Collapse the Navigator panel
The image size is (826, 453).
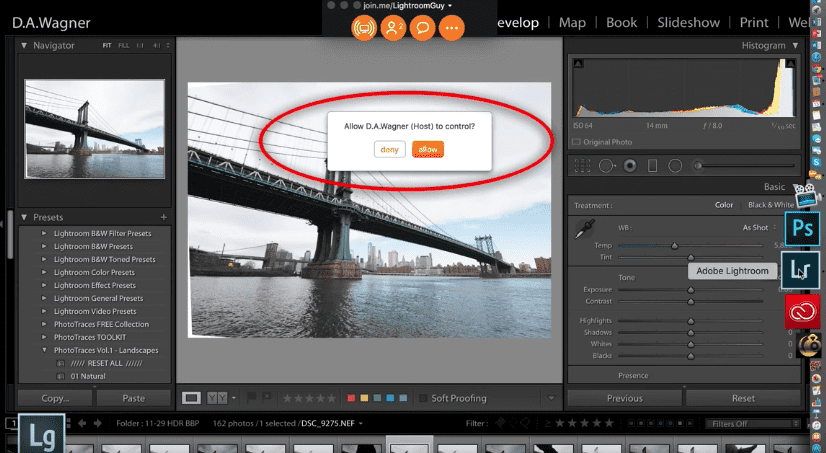coord(25,46)
